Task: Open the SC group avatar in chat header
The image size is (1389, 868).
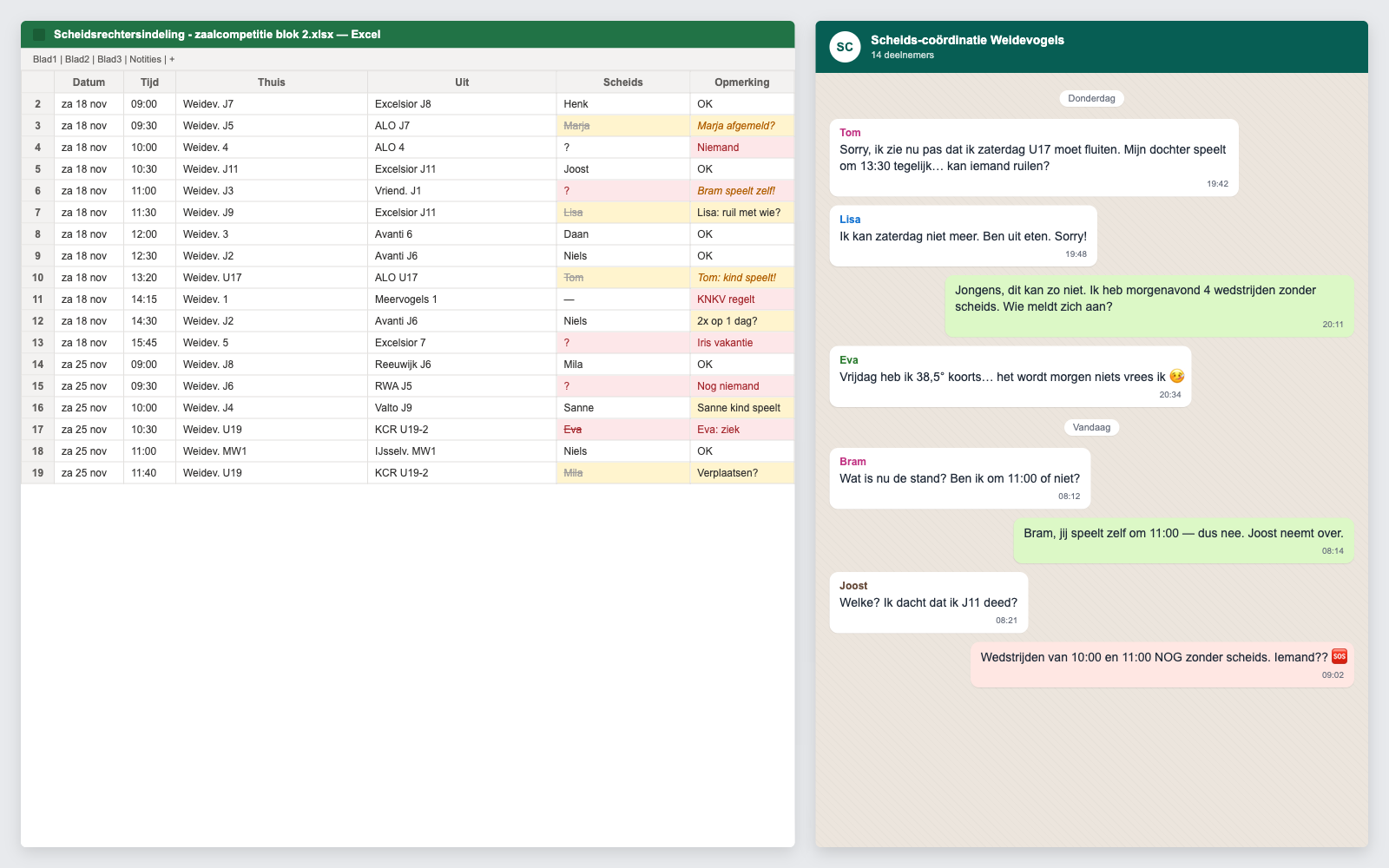Action: click(x=845, y=47)
